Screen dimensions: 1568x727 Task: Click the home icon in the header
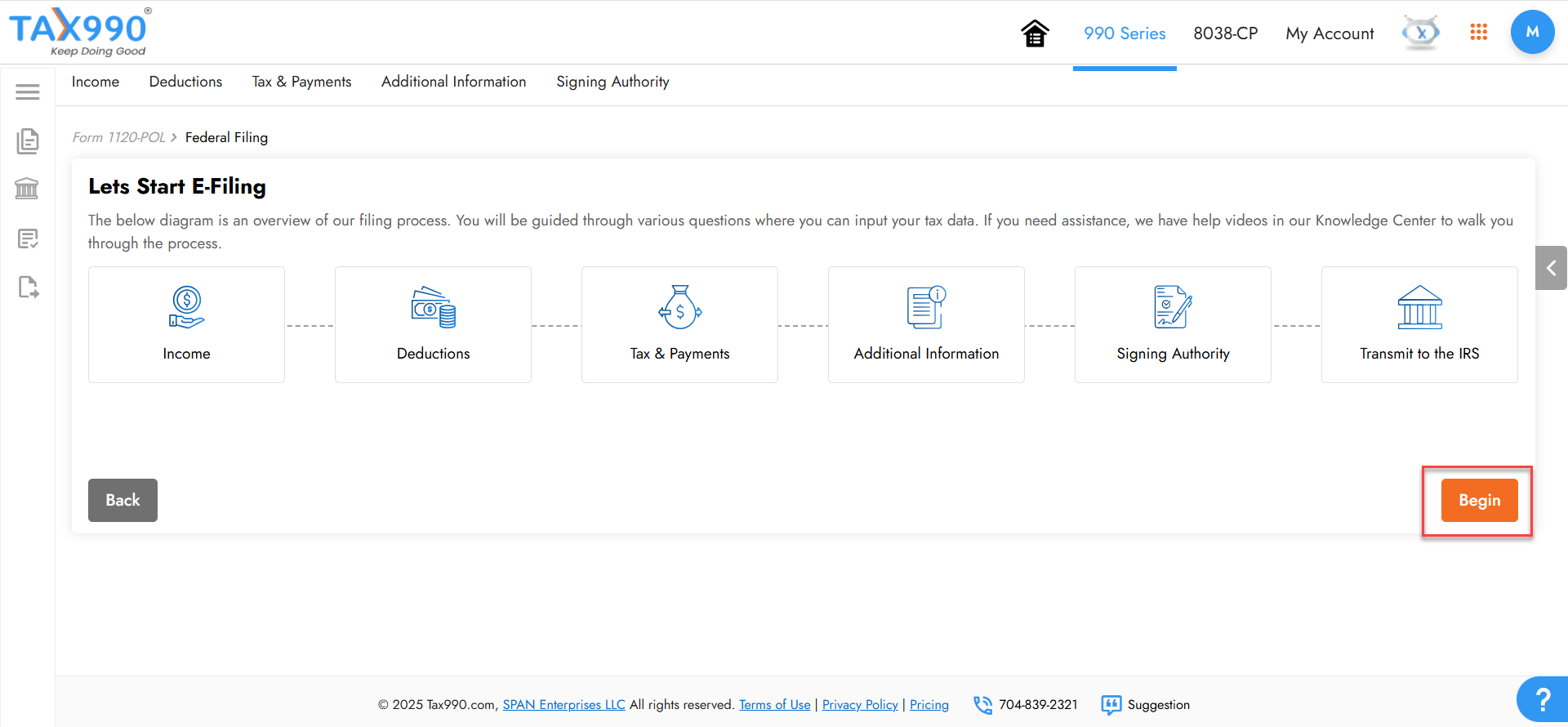[x=1035, y=33]
